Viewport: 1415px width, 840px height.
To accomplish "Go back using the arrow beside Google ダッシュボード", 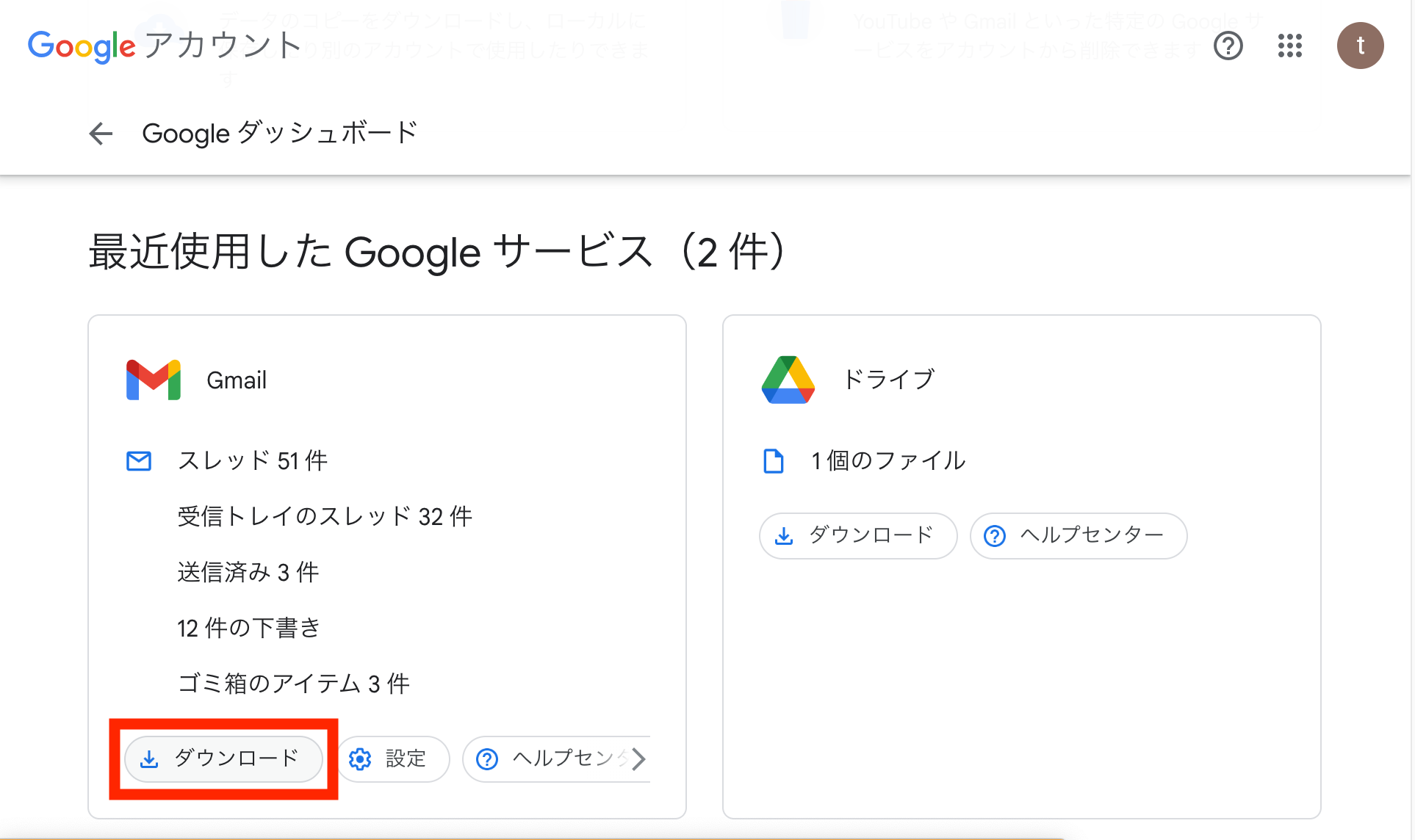I will point(101,133).
